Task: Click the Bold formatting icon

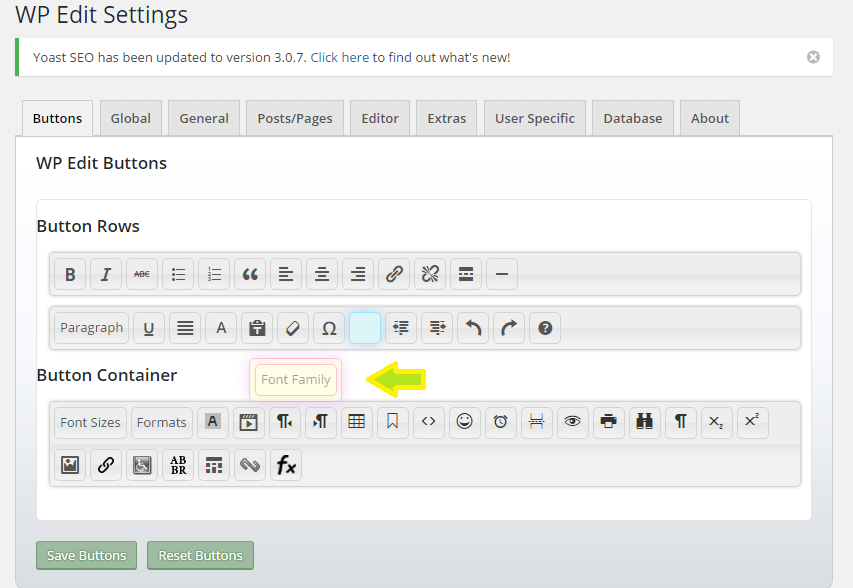Action: (x=70, y=274)
